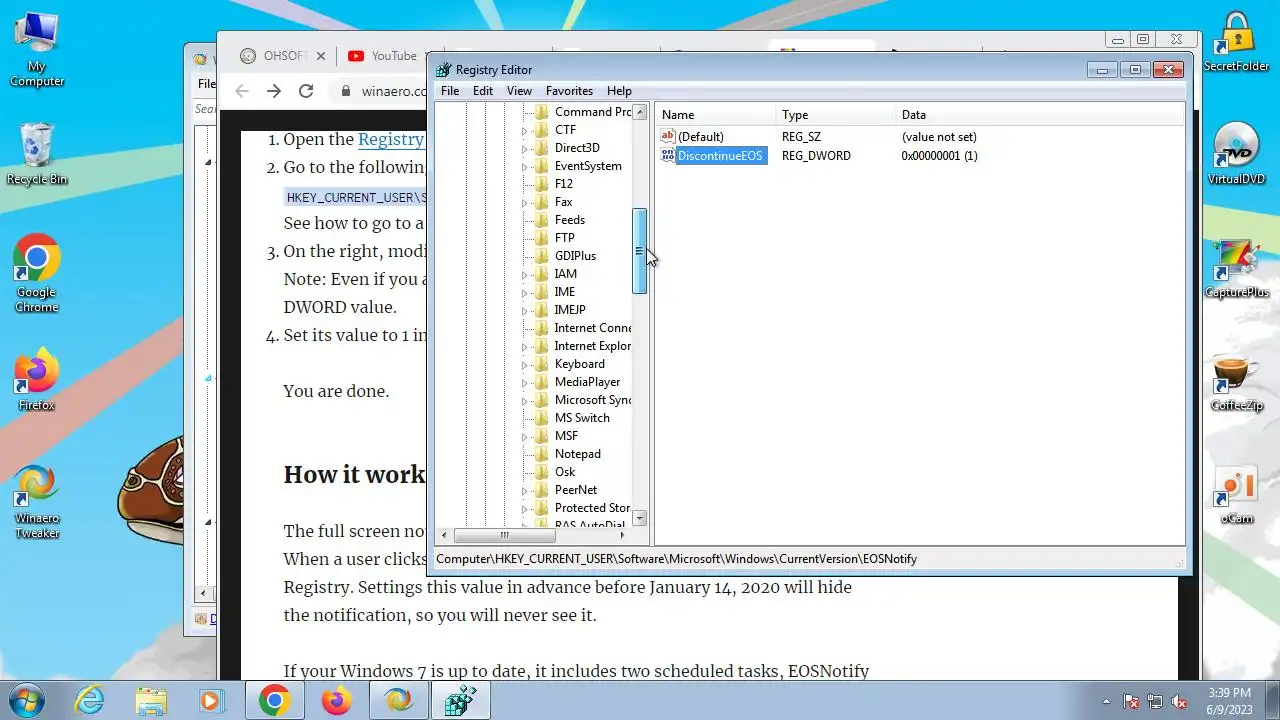Reload the winaero page in Chrome
The width and height of the screenshot is (1280, 720).
click(306, 91)
